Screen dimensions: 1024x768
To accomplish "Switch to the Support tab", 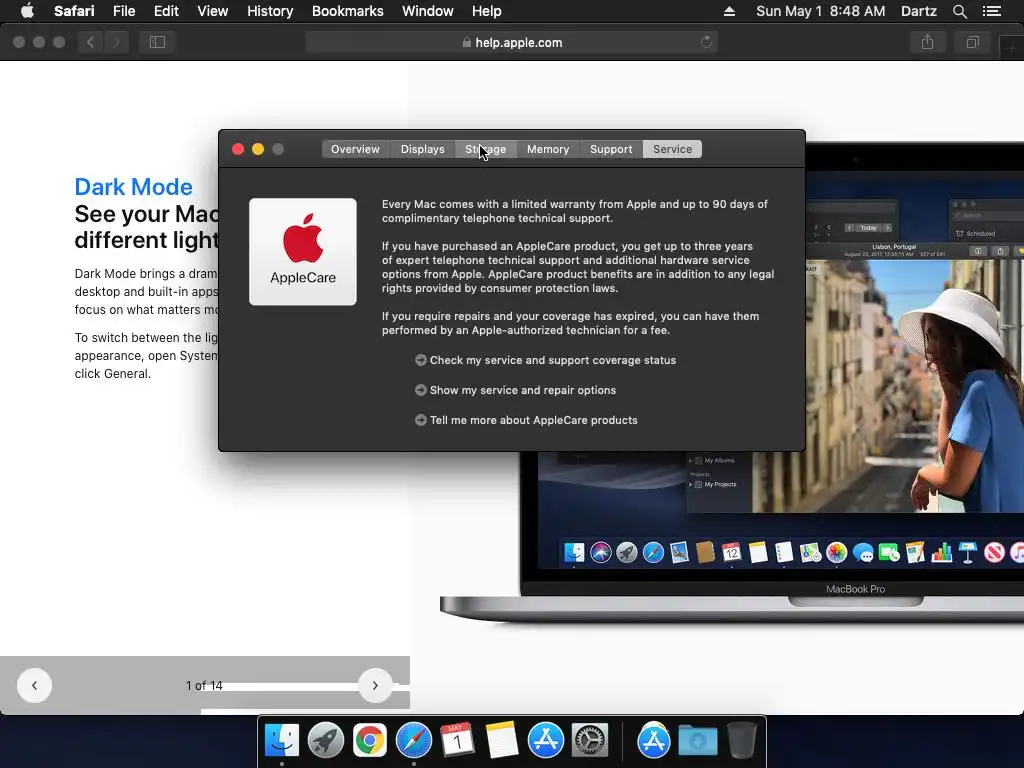I will (611, 149).
